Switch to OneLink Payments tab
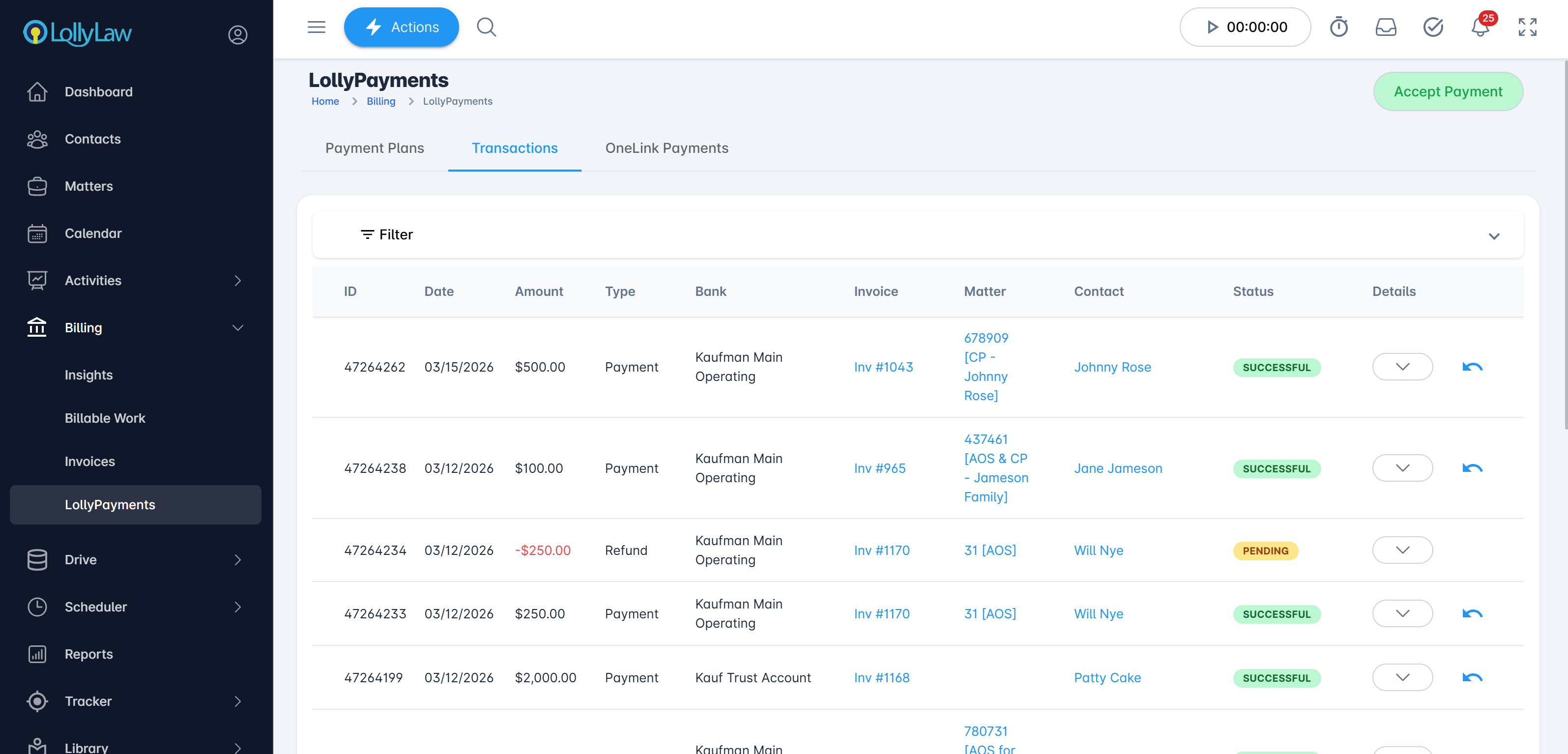This screenshot has height=754, width=1568. (x=667, y=148)
